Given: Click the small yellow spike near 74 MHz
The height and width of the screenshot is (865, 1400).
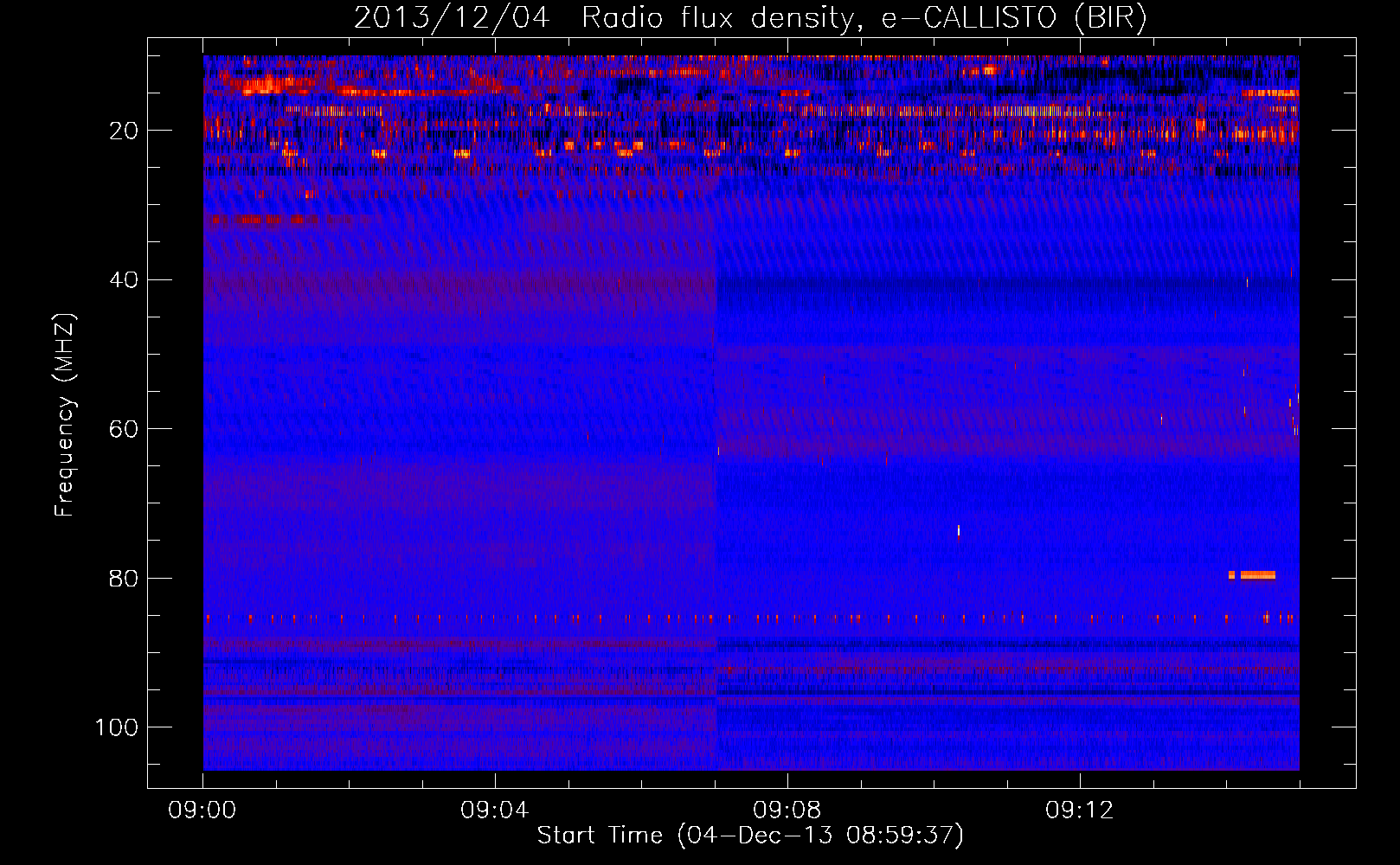Looking at the screenshot, I should [959, 530].
